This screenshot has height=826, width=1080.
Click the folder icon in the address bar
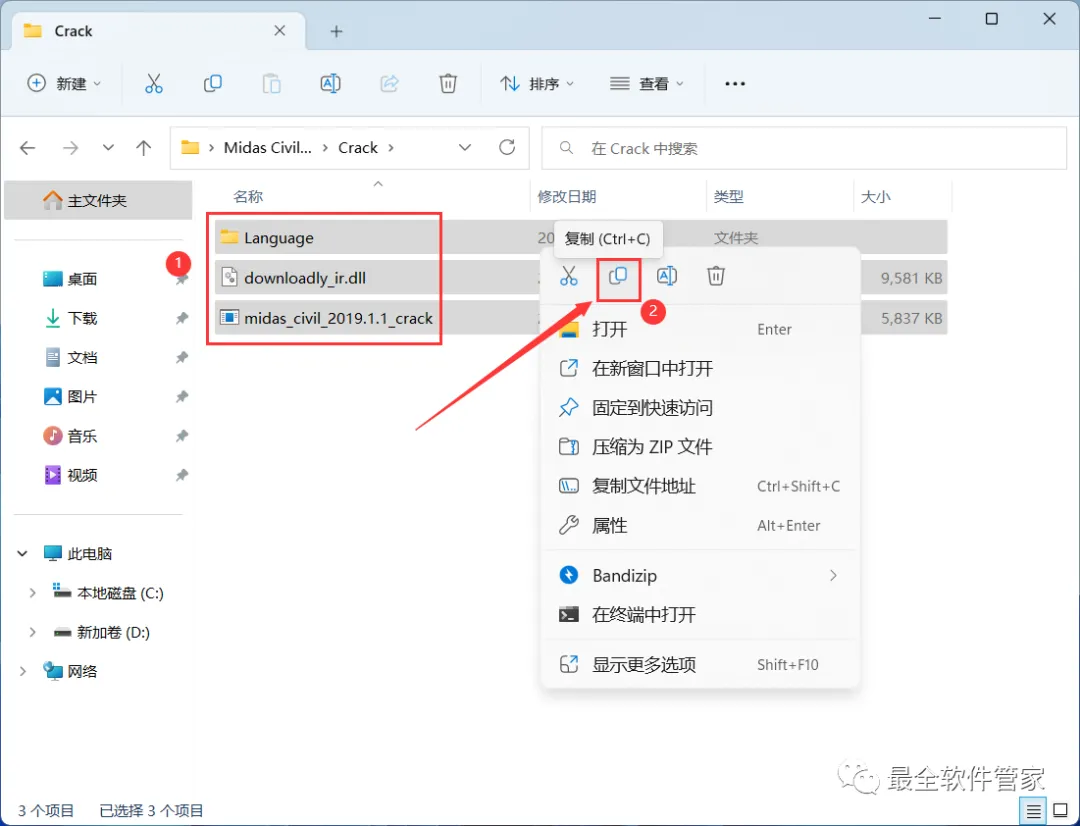[190, 147]
